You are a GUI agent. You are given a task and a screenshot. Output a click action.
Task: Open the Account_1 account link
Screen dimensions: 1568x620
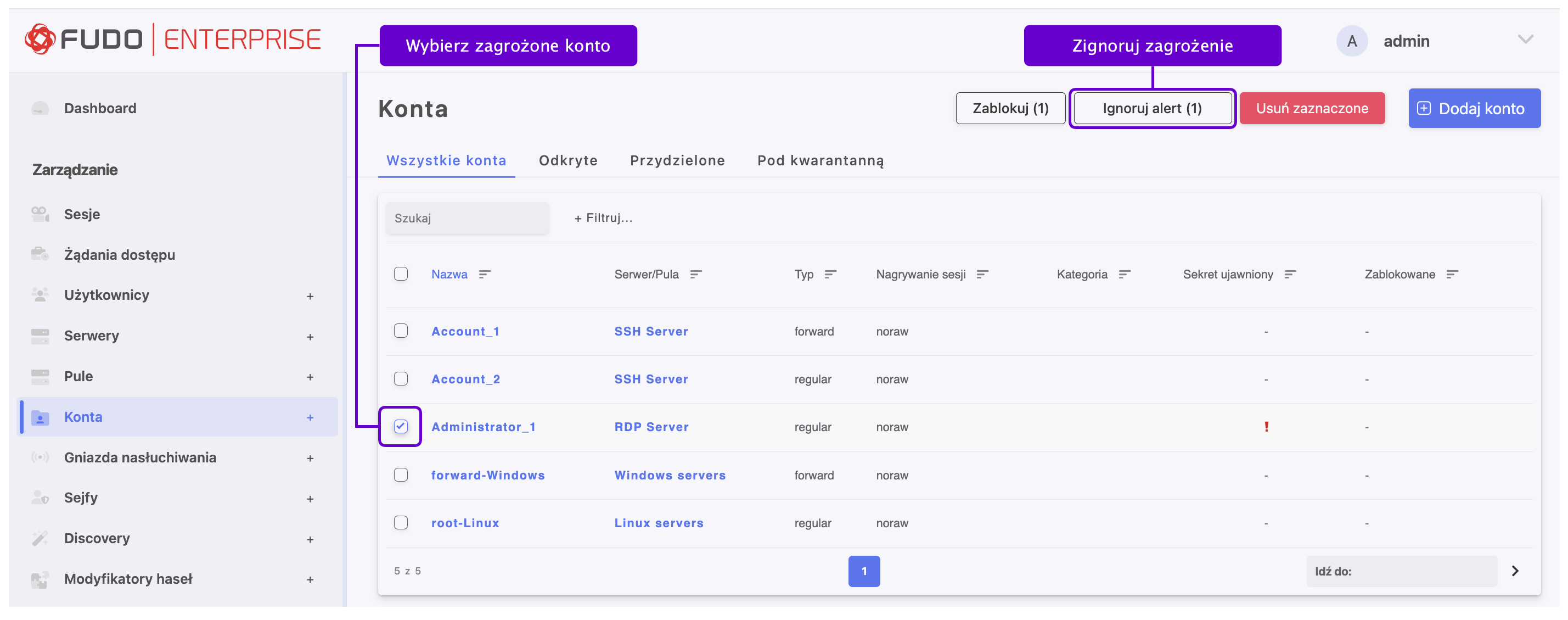(465, 331)
